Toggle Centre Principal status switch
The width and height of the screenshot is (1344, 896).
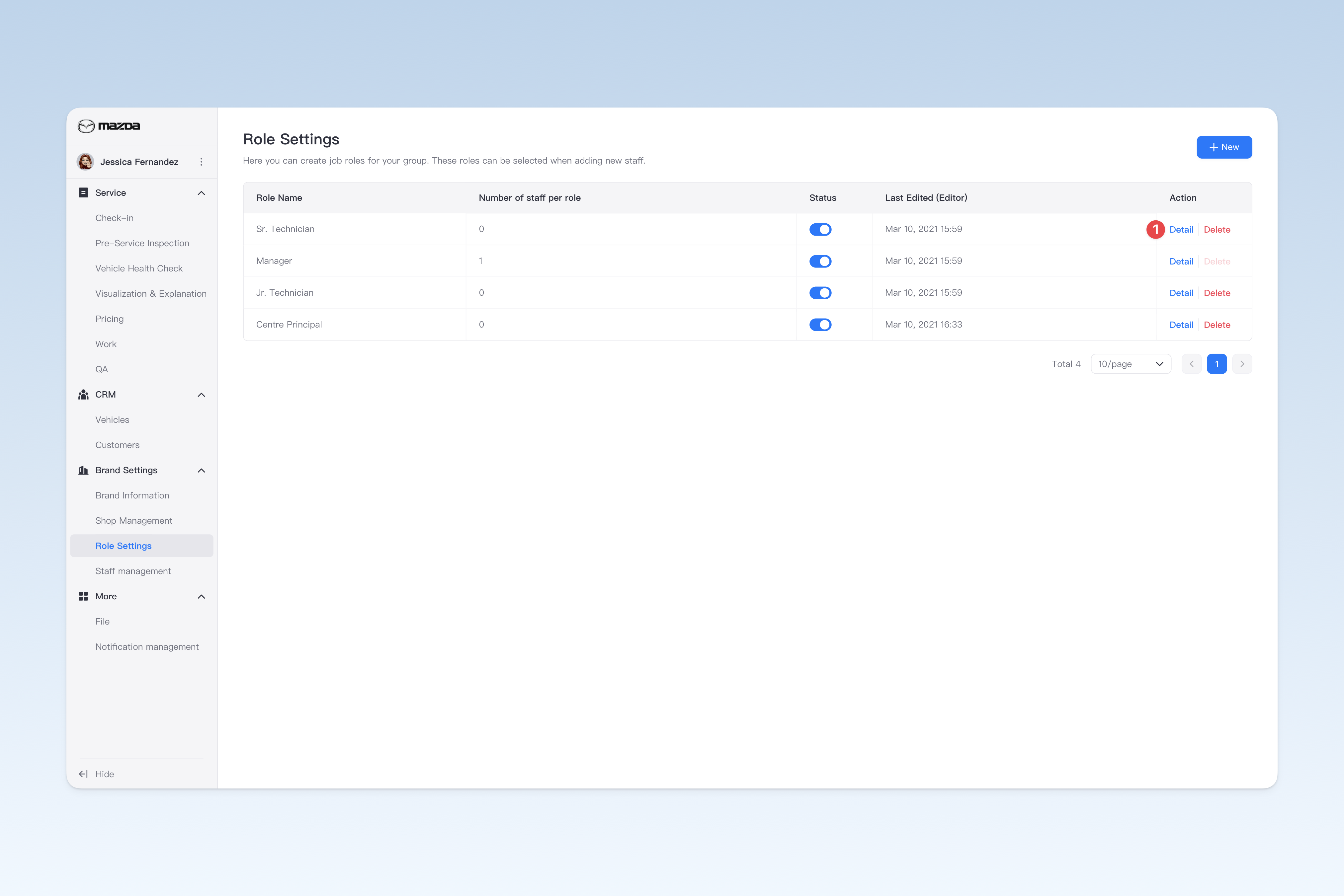point(820,325)
